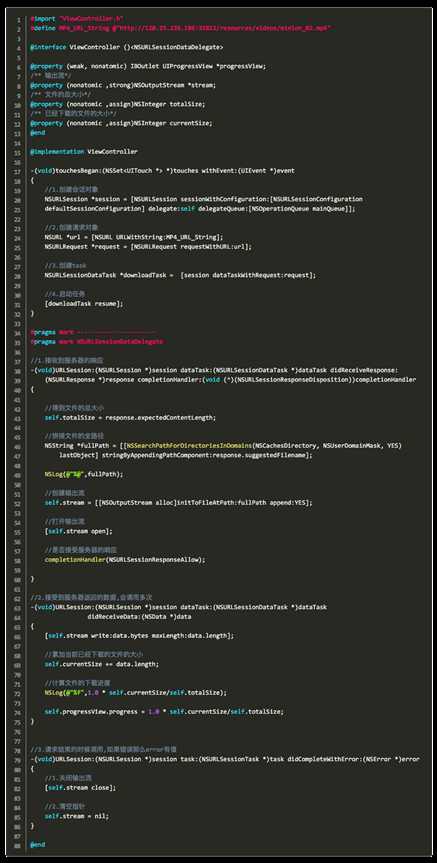The height and width of the screenshot is (863, 437).
Task: Click the touchesBegan:withEvent: method signature
Action: [x=162, y=171]
